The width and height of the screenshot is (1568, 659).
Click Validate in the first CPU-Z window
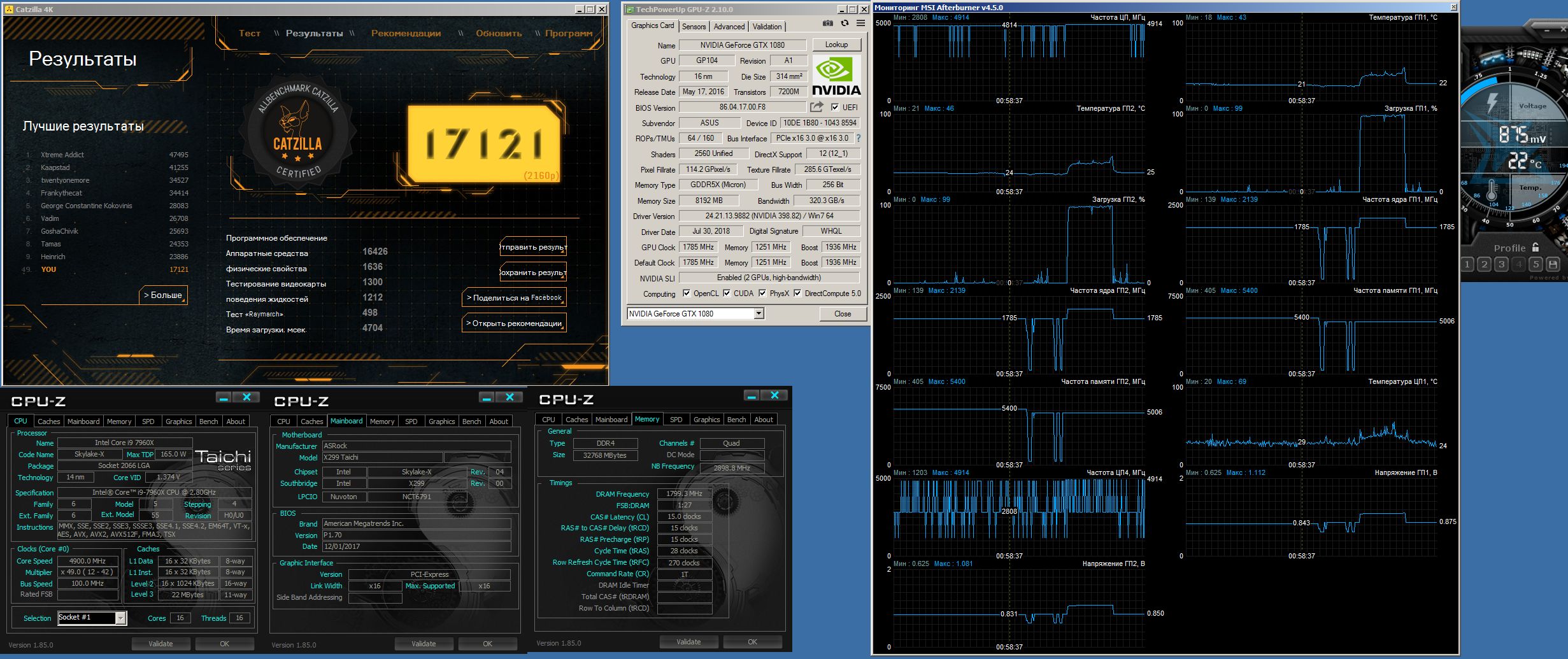point(160,644)
